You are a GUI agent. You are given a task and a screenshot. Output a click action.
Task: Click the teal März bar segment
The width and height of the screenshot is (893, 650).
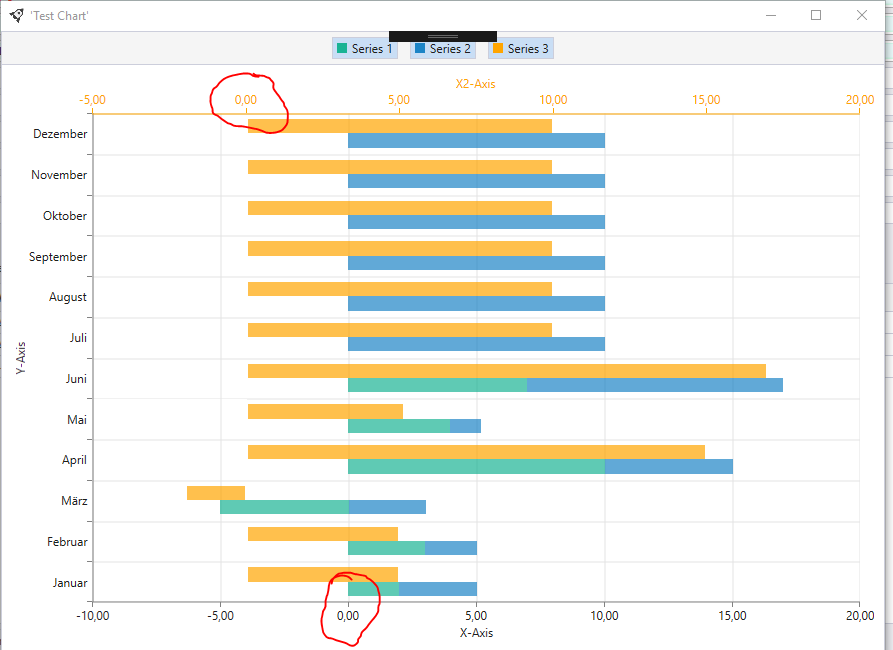284,507
